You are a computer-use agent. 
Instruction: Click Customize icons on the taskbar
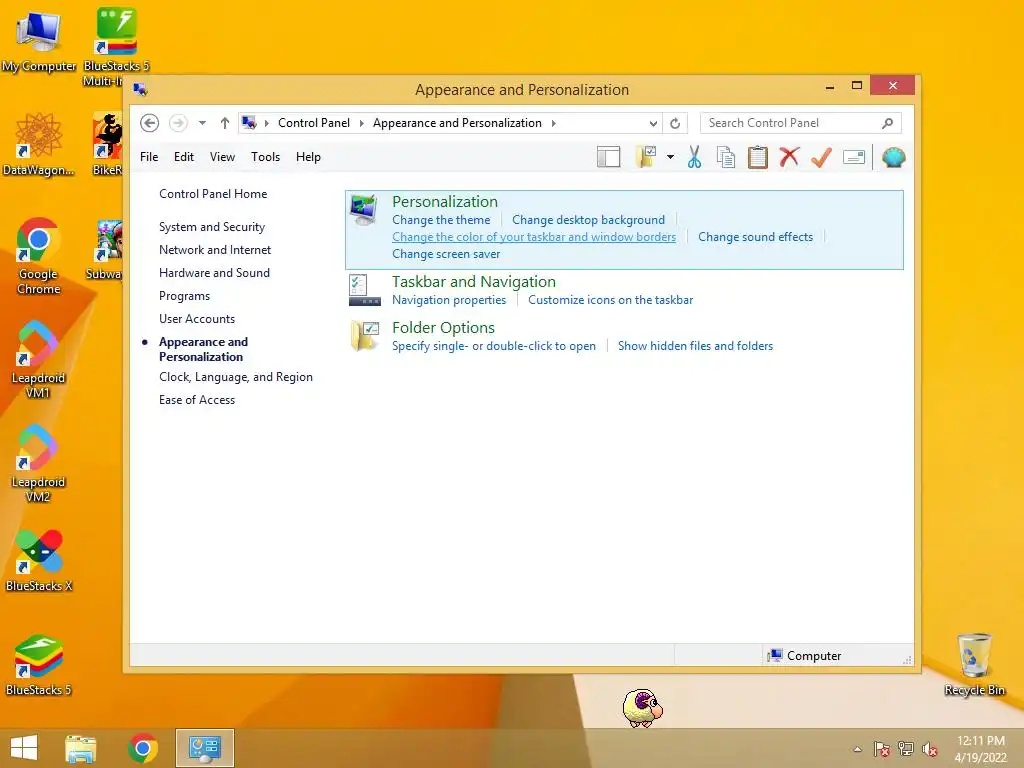[x=611, y=300]
